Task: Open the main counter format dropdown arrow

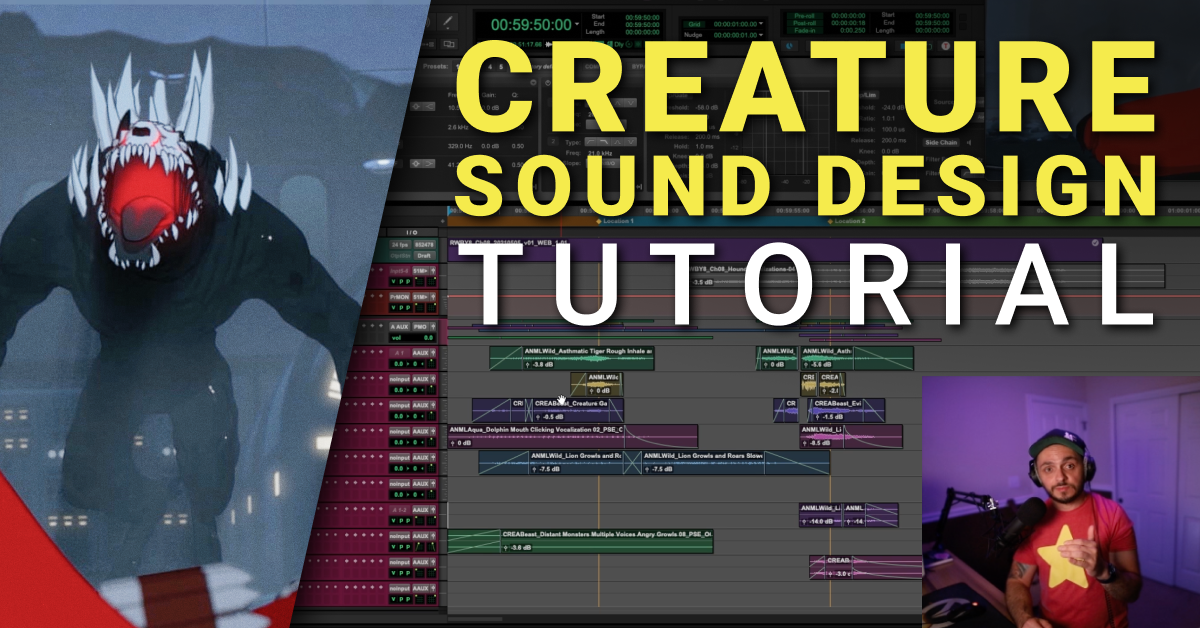Action: pyautogui.click(x=577, y=24)
